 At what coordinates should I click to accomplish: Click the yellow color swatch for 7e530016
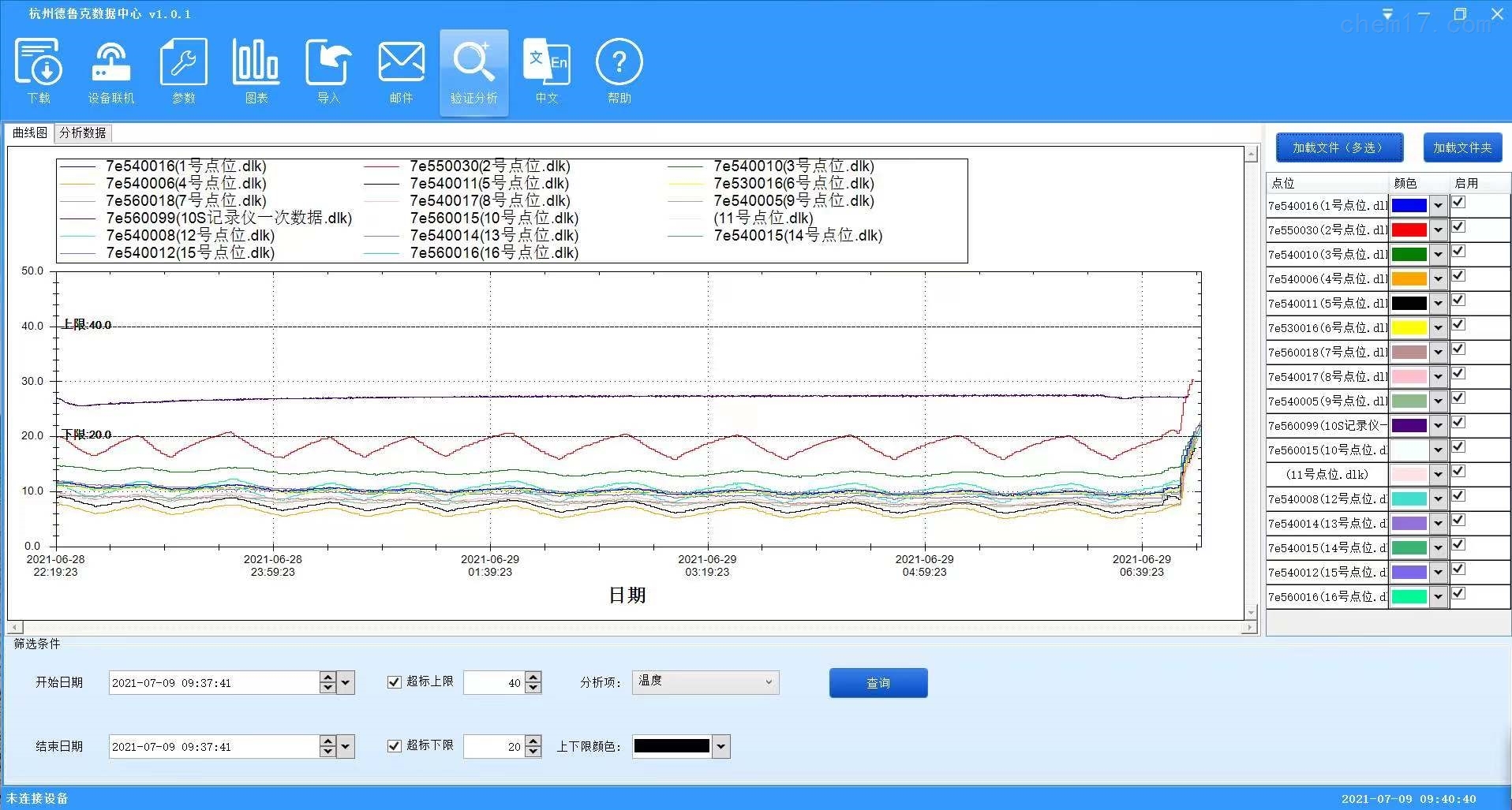click(x=1410, y=327)
